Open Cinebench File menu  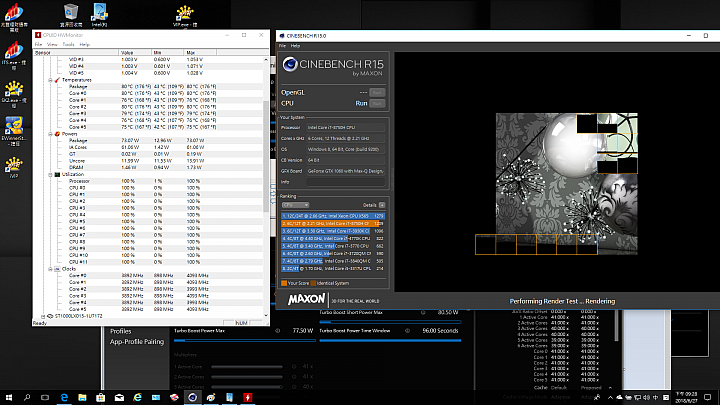[x=282, y=46]
